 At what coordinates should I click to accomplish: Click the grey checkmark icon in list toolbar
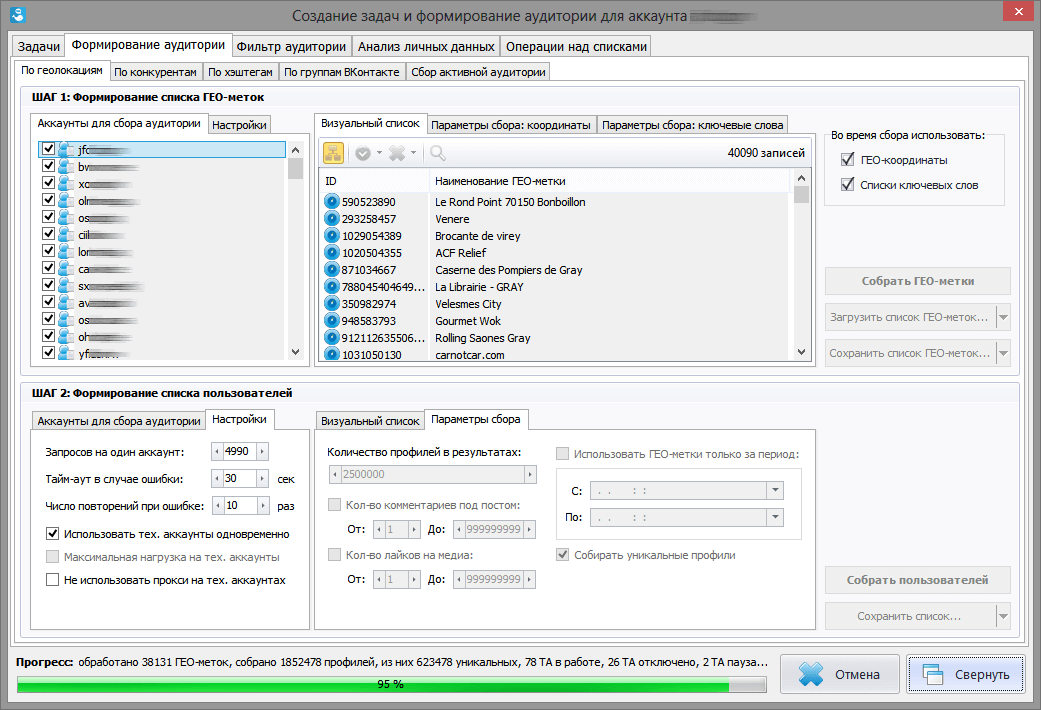(362, 153)
